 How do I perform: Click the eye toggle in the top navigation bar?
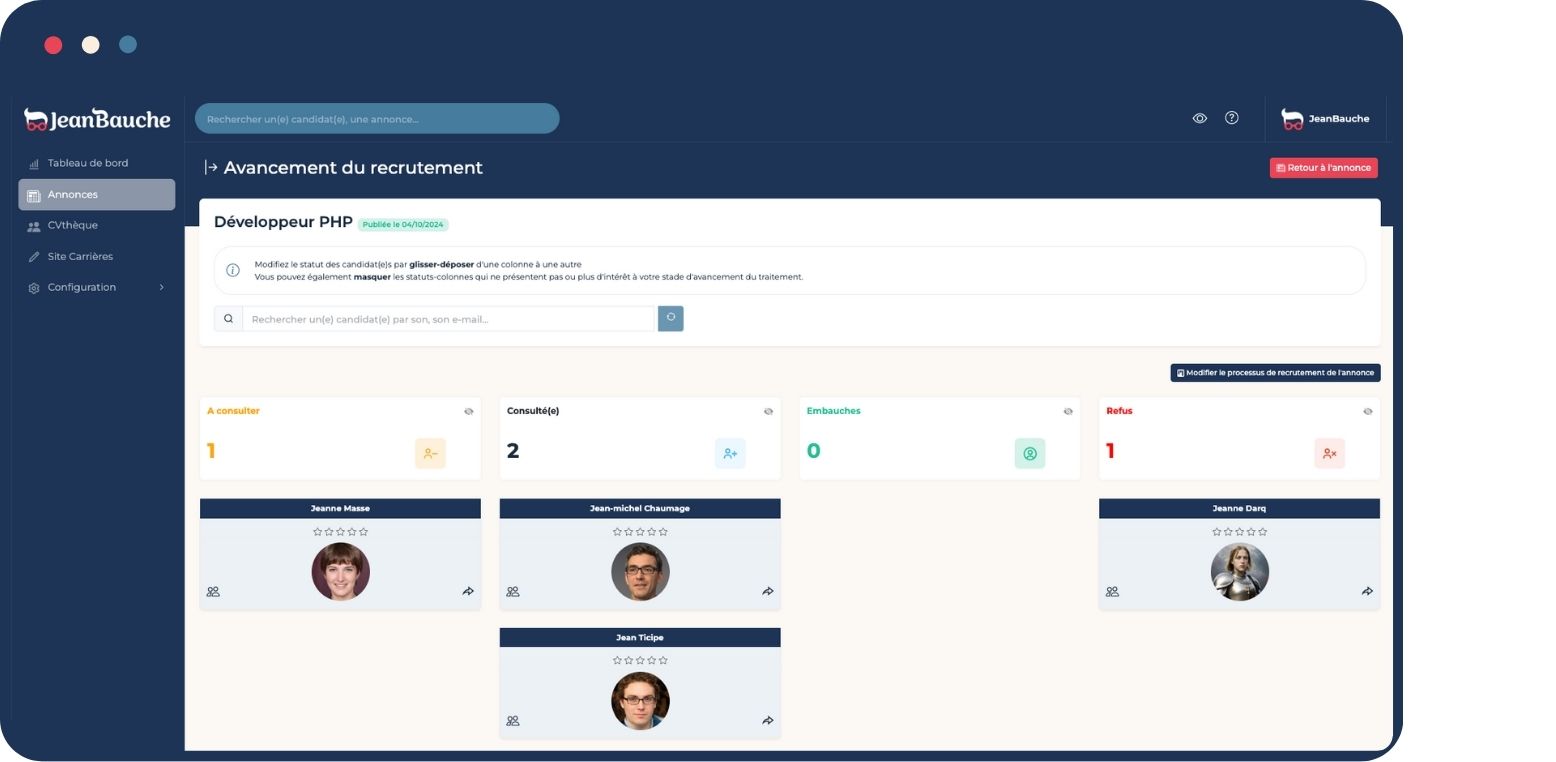[1200, 118]
